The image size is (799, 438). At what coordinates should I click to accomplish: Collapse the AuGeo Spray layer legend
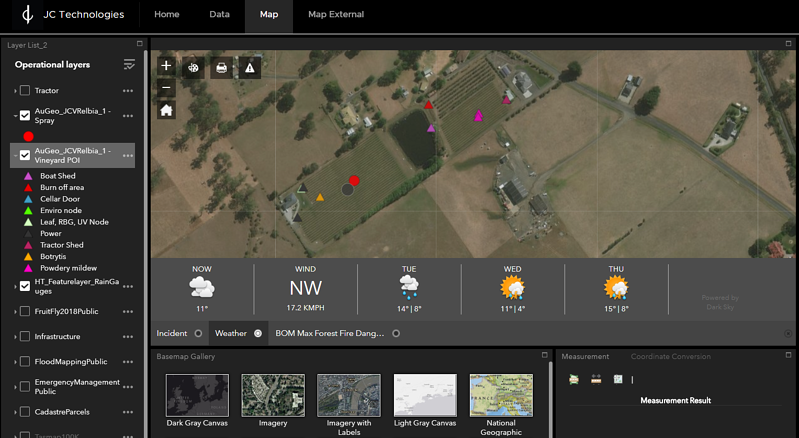point(14,115)
